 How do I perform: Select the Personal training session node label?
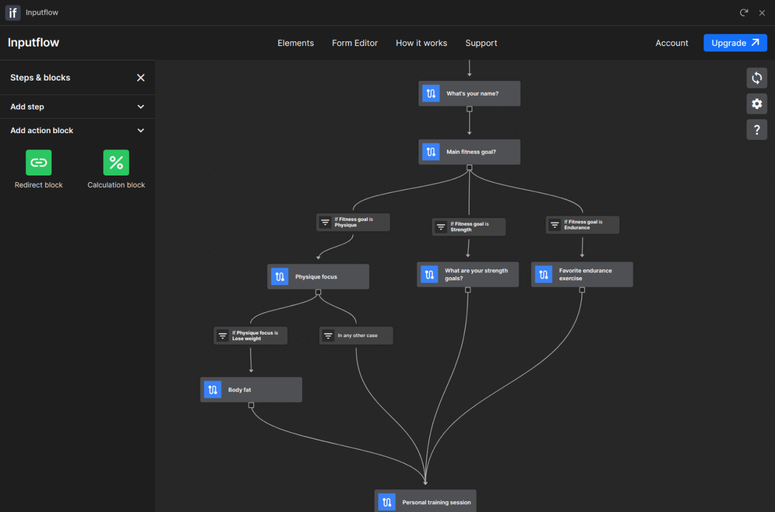(x=436, y=502)
